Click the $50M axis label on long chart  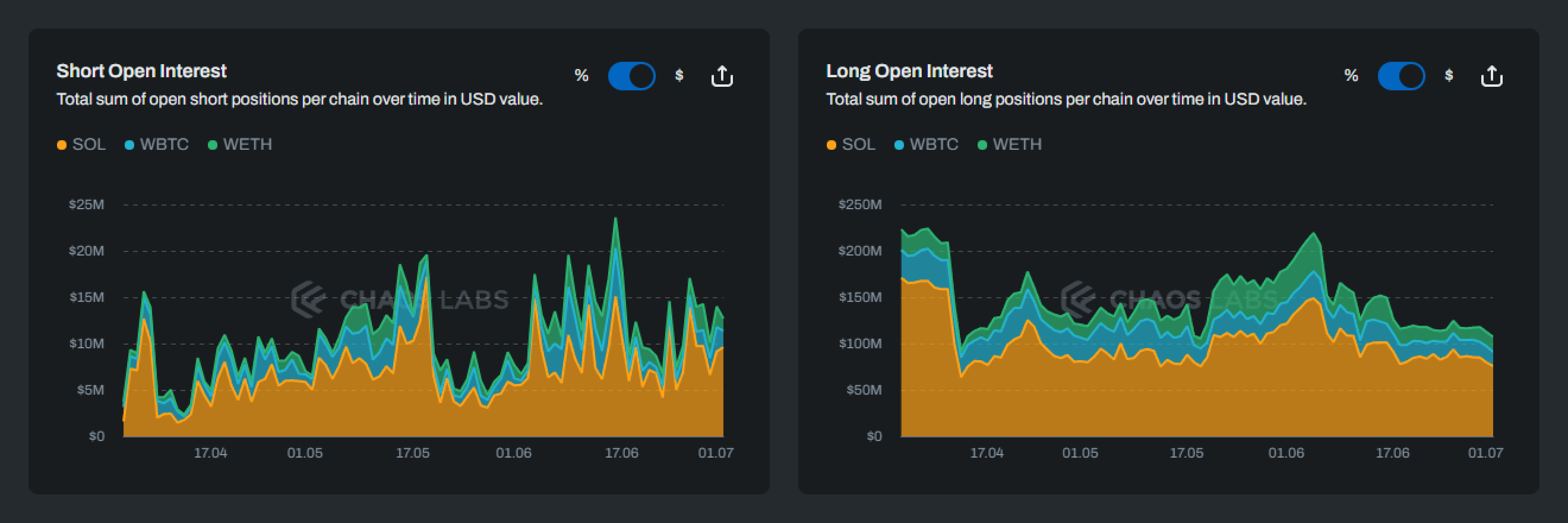pos(864,390)
